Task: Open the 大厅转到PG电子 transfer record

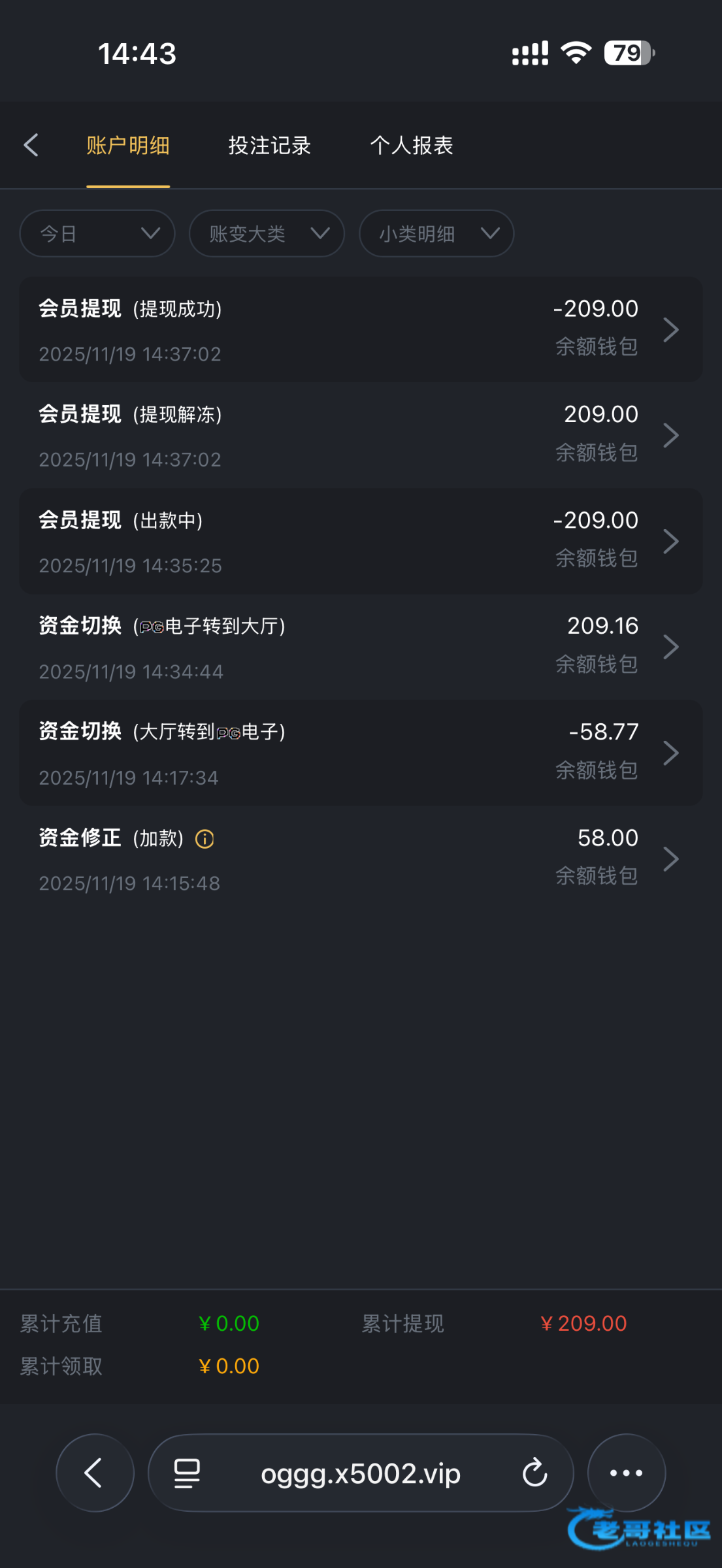Action: point(359,753)
